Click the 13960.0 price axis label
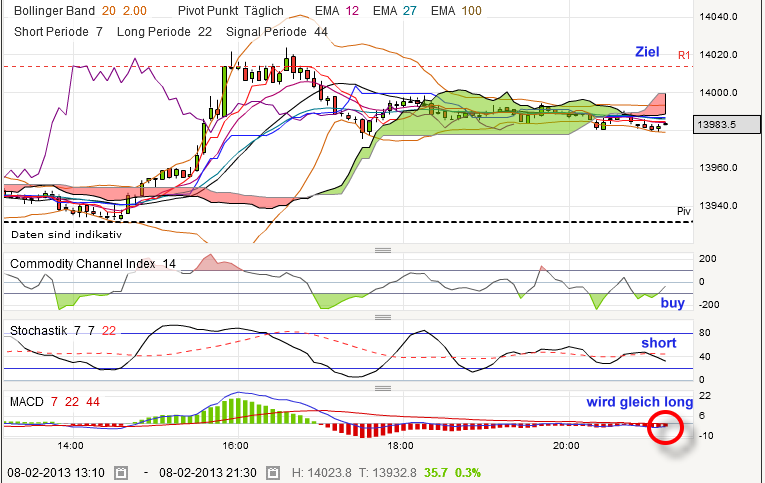Viewport: 765px width, 483px height. click(718, 168)
